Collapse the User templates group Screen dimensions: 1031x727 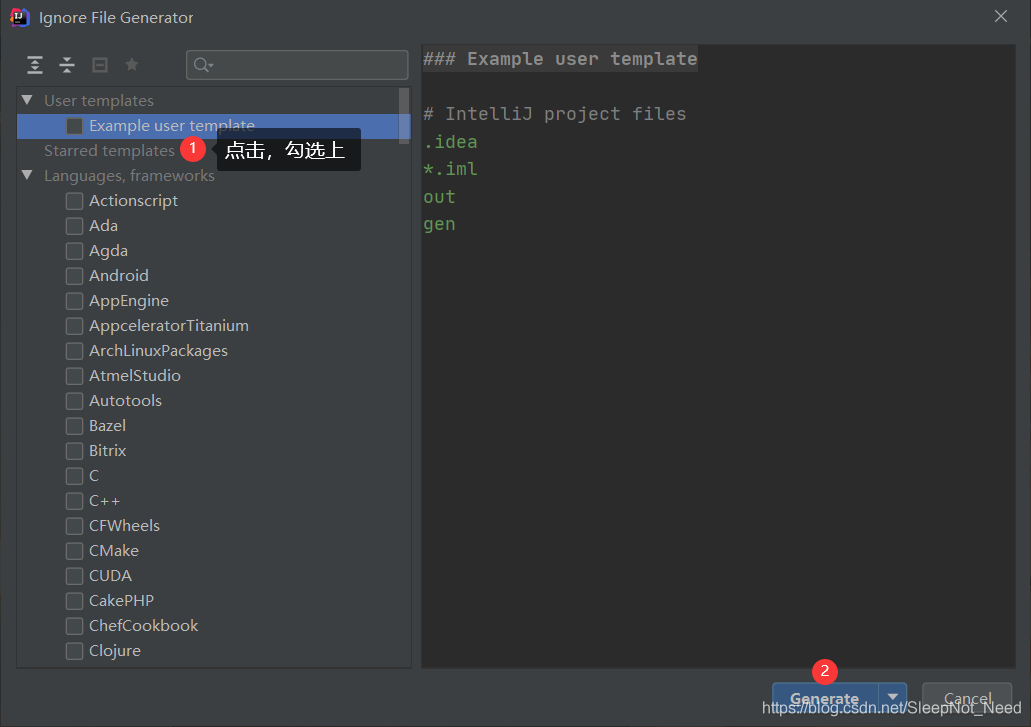(x=27, y=100)
